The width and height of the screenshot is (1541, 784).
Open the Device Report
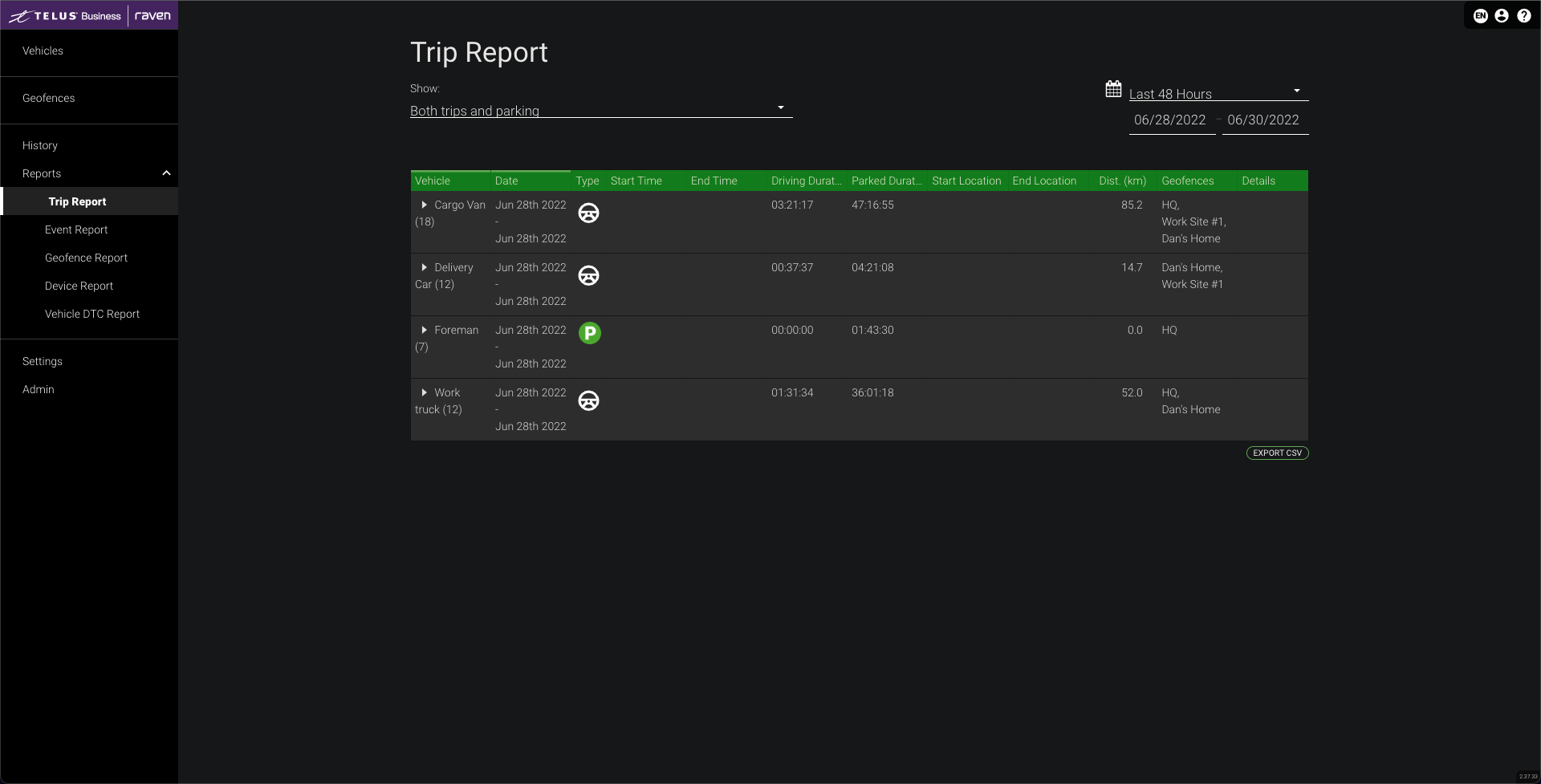79,286
